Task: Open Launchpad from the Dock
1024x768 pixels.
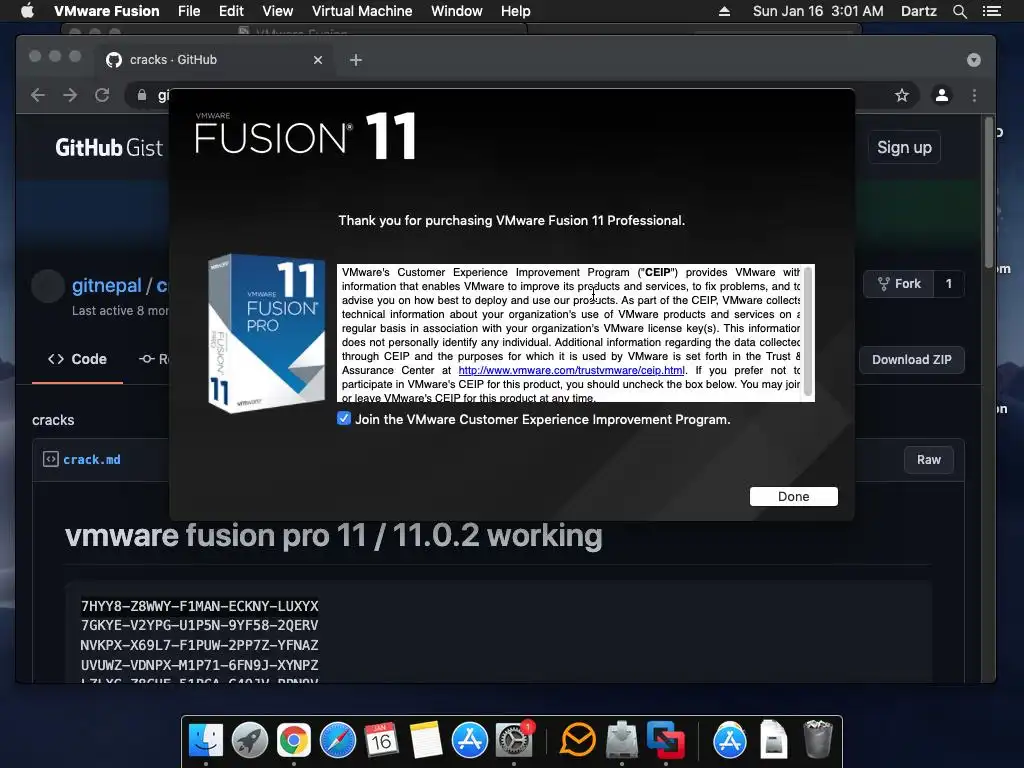Action: [249, 741]
